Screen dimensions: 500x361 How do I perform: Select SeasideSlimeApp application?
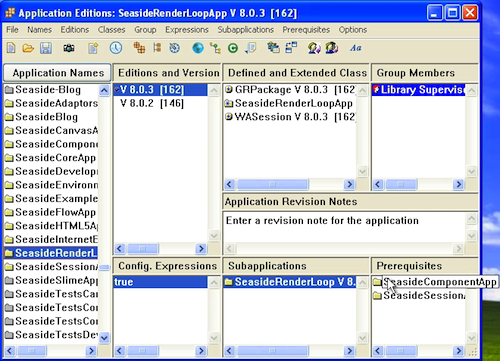51,280
